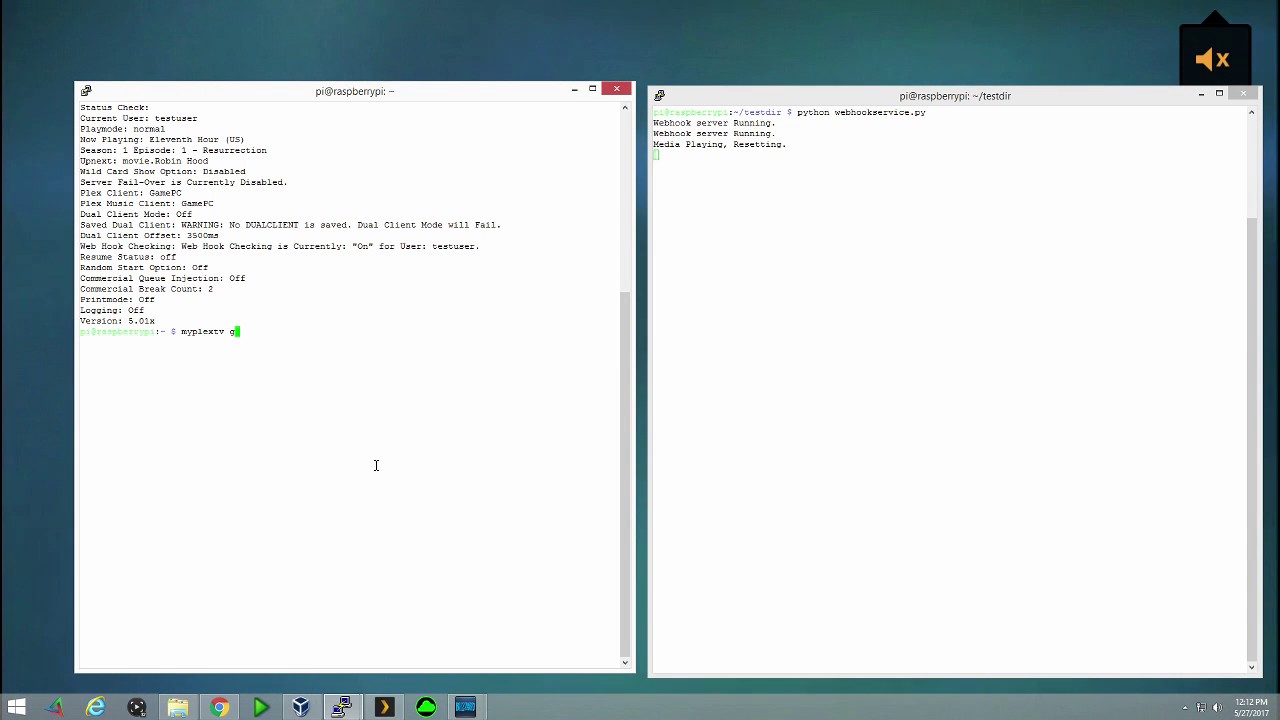Click 'Playmode: normal' line
This screenshot has height=720, width=1280.
tap(123, 129)
